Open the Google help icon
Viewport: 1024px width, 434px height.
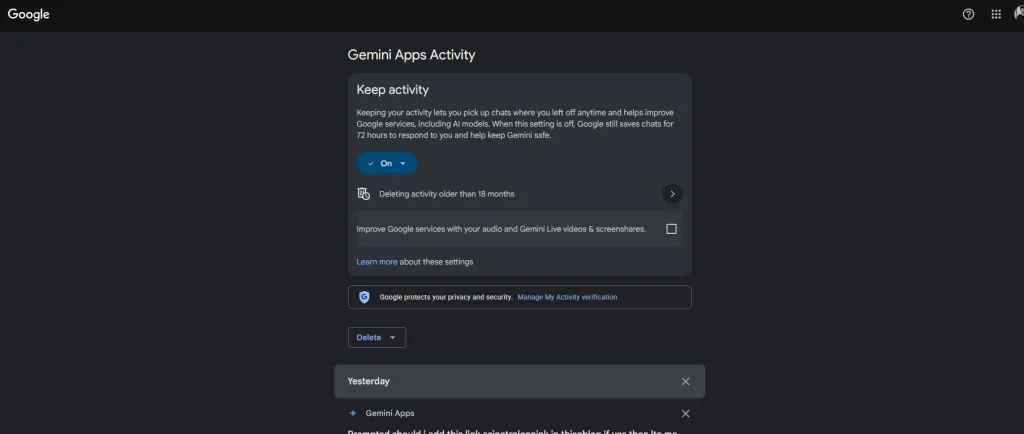(x=968, y=14)
